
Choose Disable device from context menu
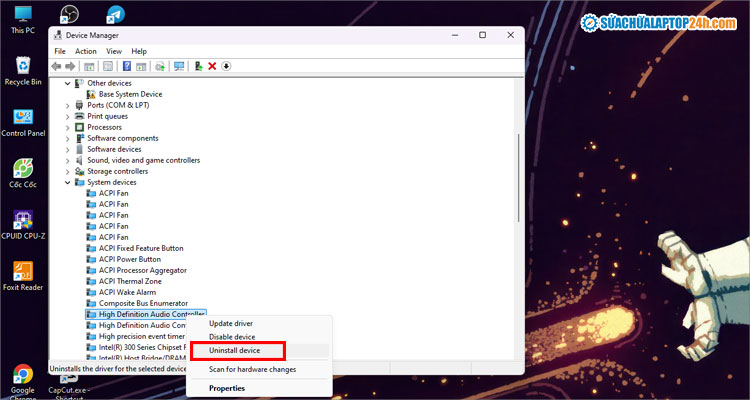(x=259, y=337)
